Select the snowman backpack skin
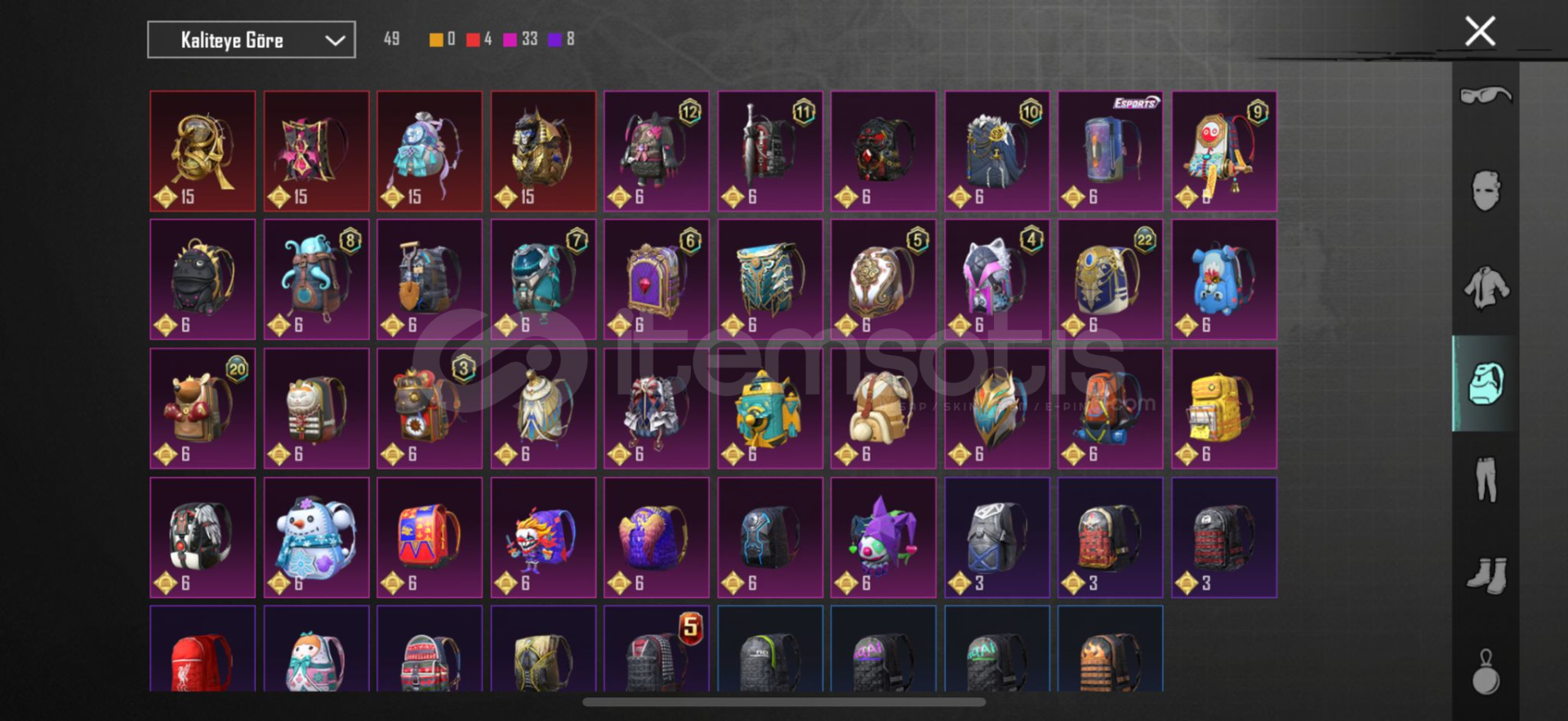 [x=316, y=537]
